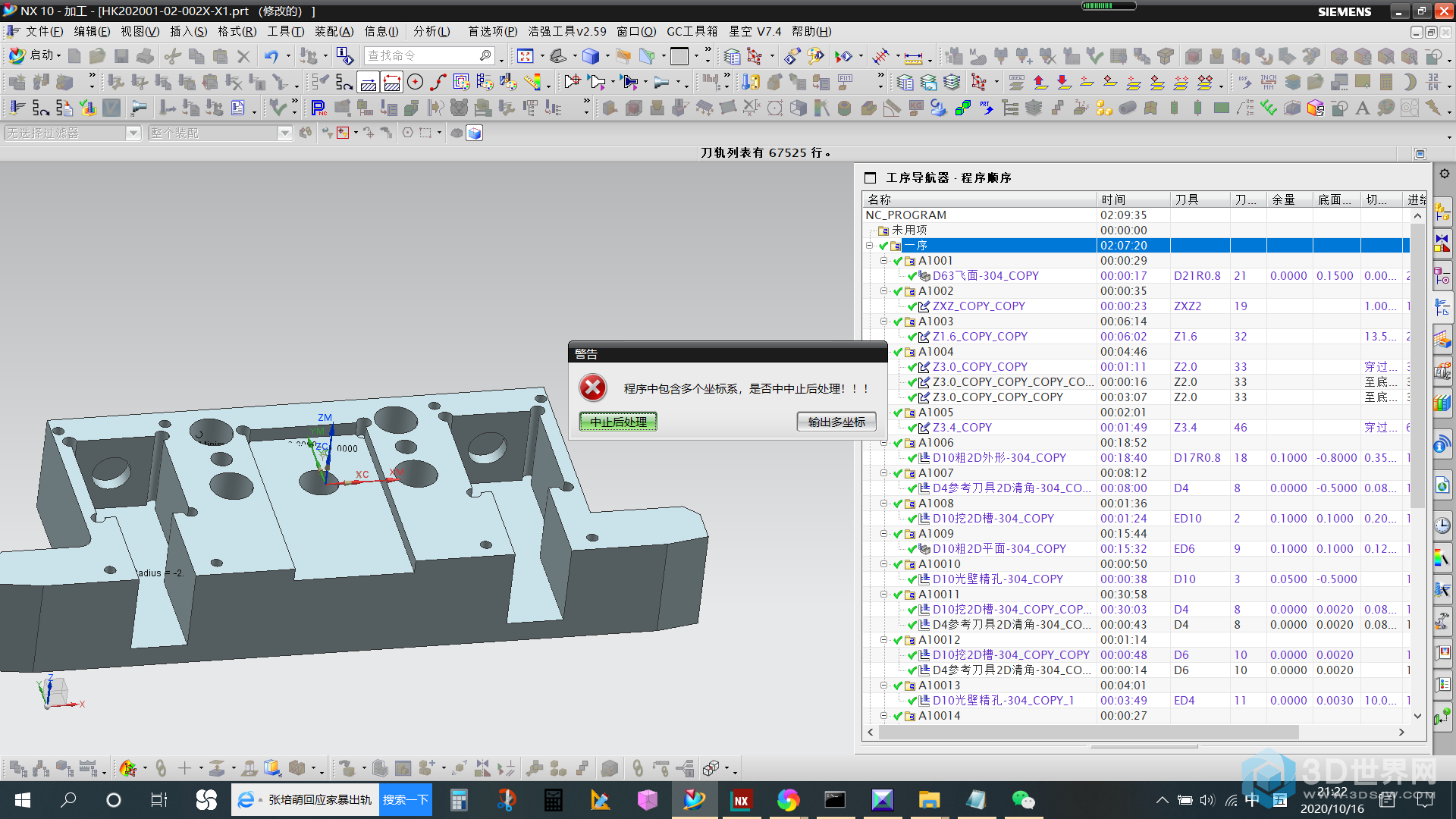This screenshot has width=1456, height=819.
Task: Click the navigator horizontal scrollbar thumb
Action: [x=1090, y=732]
